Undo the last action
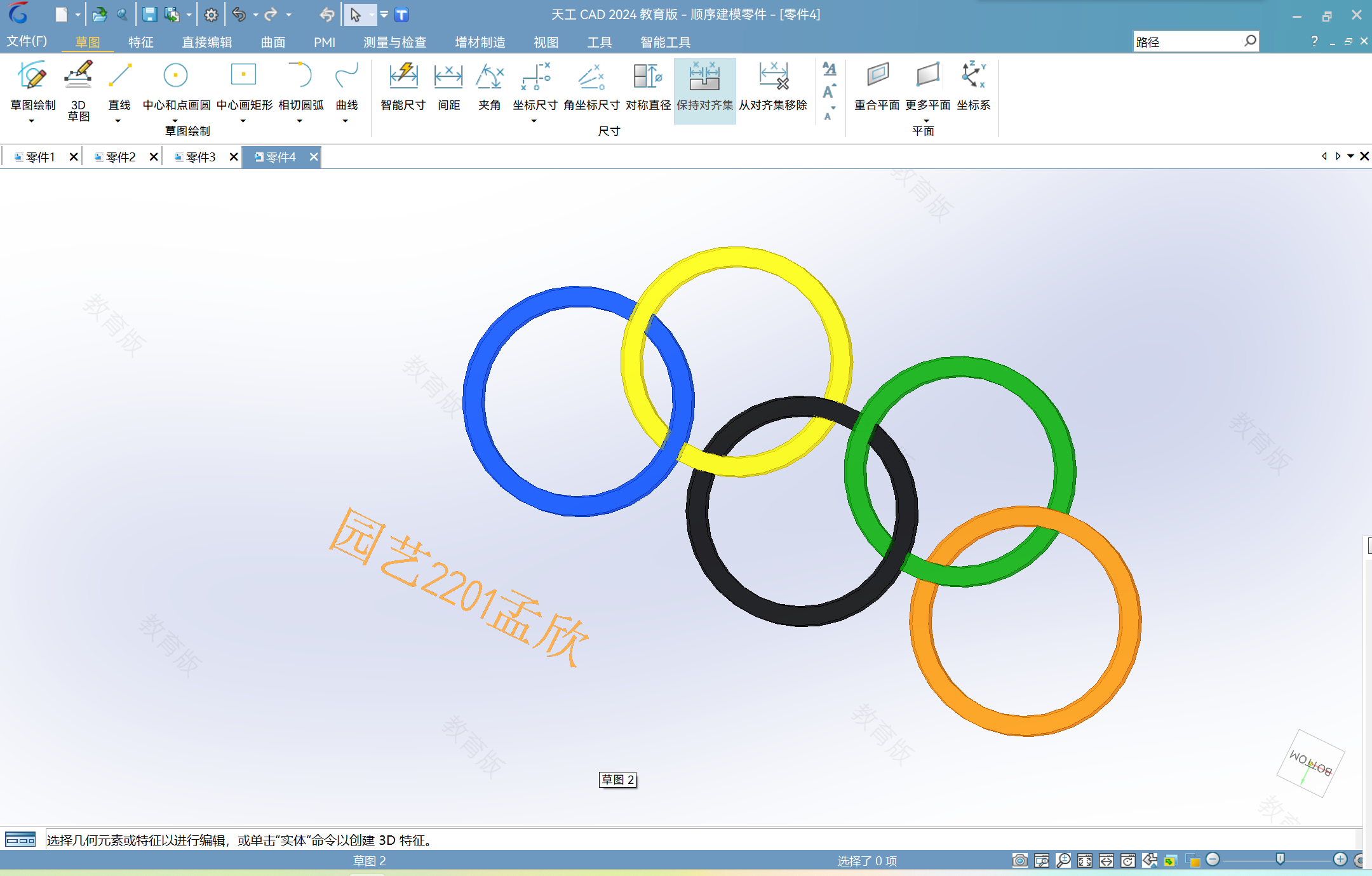This screenshot has width=1372, height=876. click(239, 14)
